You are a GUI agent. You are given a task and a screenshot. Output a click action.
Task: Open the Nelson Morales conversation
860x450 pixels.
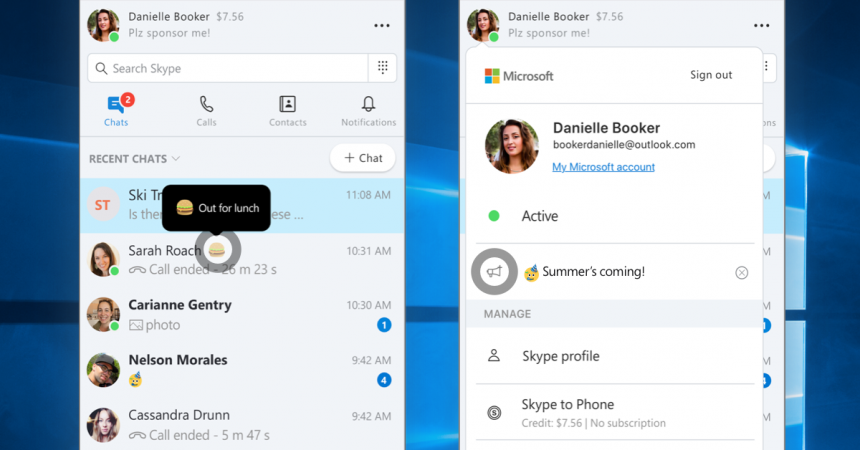click(x=242, y=370)
